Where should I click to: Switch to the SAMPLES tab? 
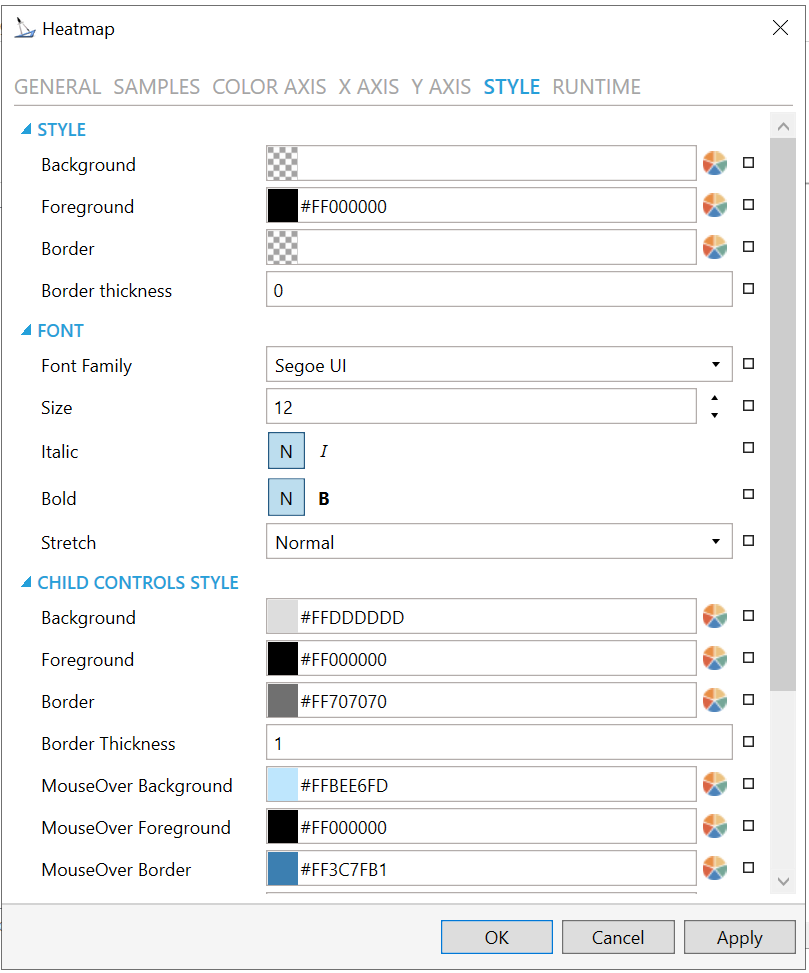156,87
